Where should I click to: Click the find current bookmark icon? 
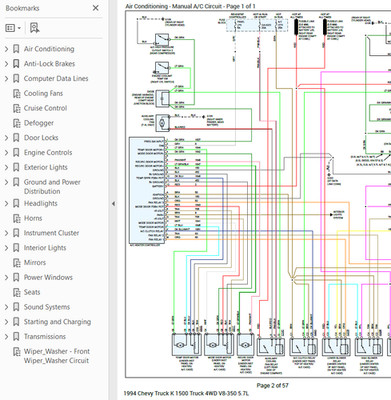coord(34,28)
